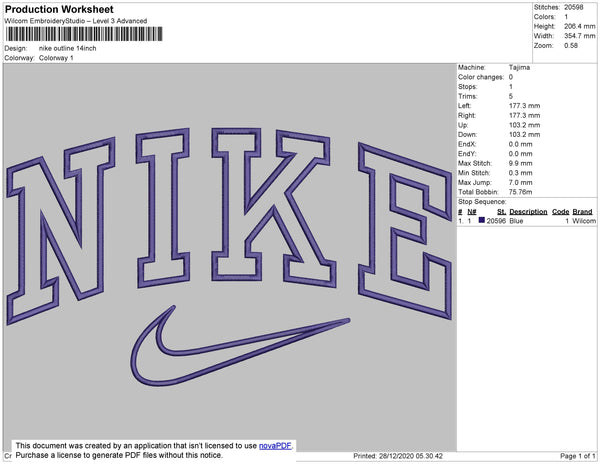
Task: Click the blue thread color swatch
Action: coord(482,220)
